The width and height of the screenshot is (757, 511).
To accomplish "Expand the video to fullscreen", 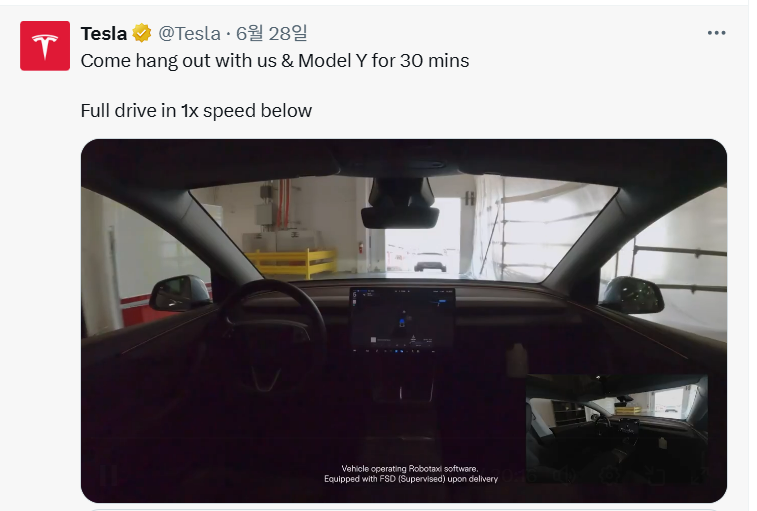I will (x=699, y=476).
